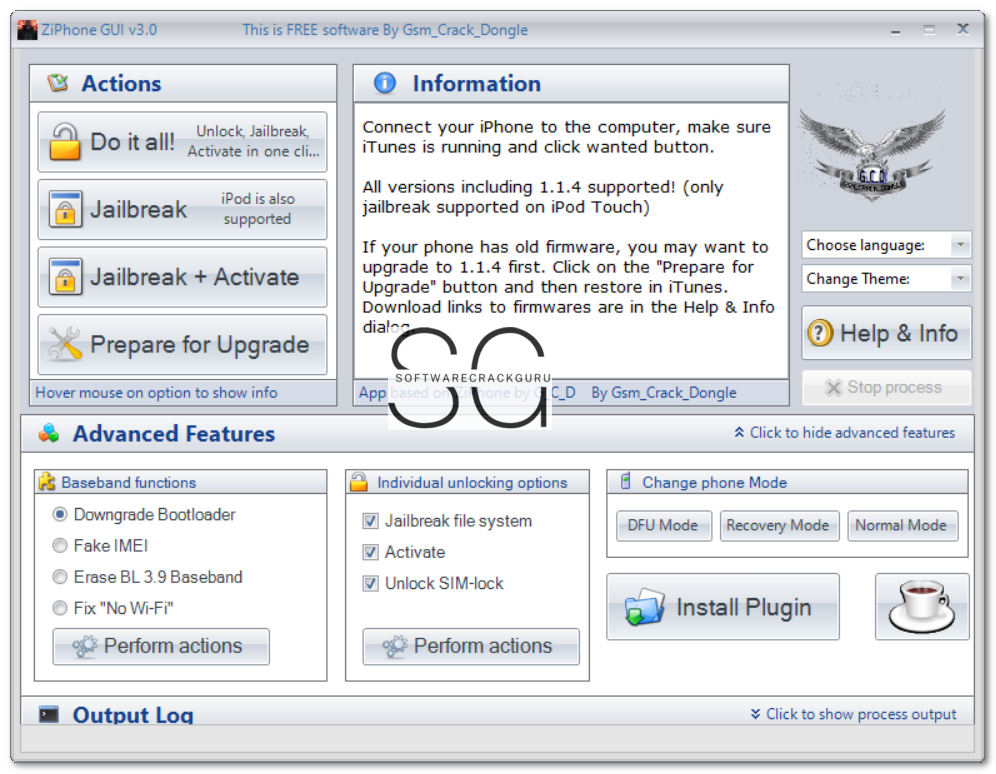Select Erase BL 3.9 Baseband option

pos(60,576)
